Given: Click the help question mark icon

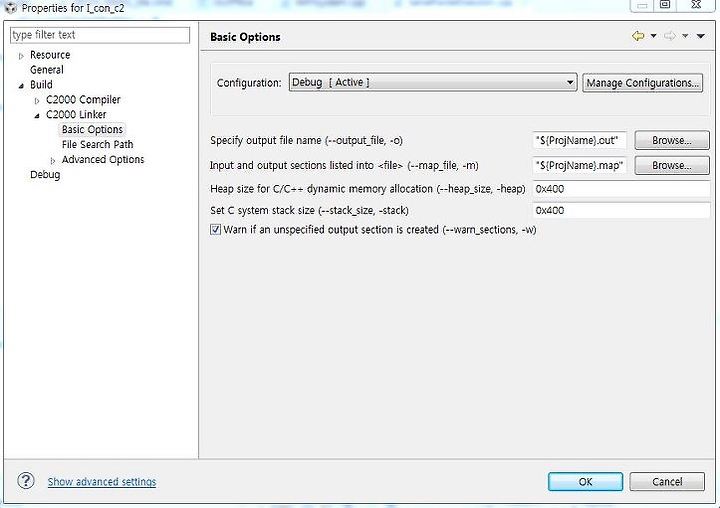Looking at the screenshot, I should coord(26,481).
